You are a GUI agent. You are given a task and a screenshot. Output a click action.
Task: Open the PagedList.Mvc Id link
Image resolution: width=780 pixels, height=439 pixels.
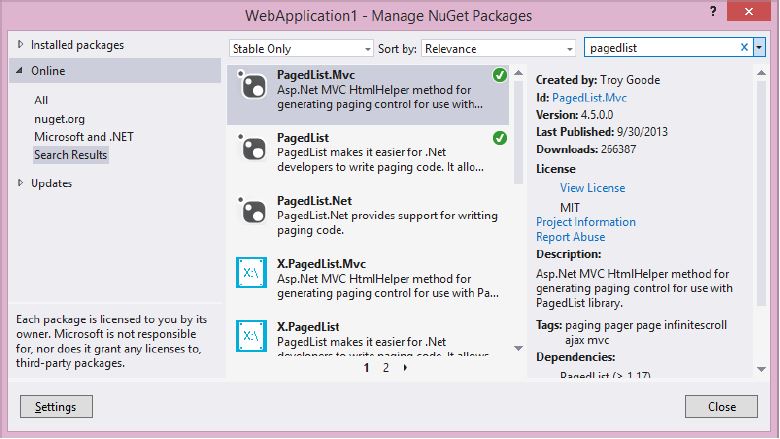(589, 98)
